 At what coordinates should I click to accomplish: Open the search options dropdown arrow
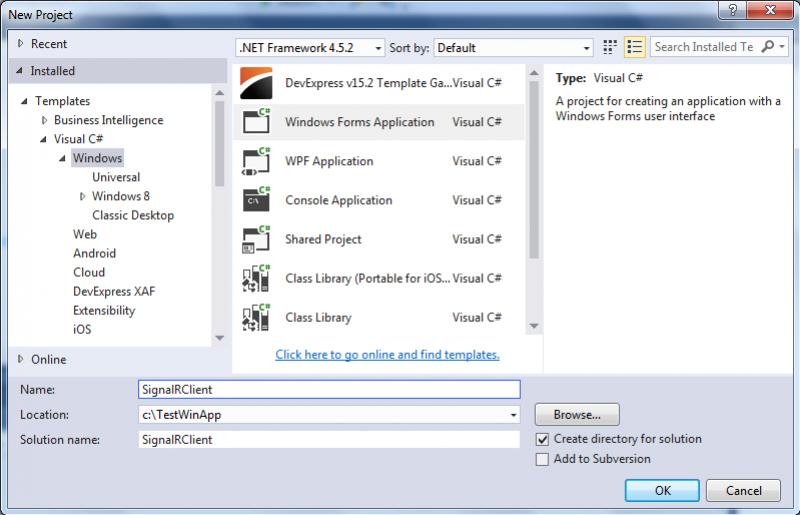782,46
